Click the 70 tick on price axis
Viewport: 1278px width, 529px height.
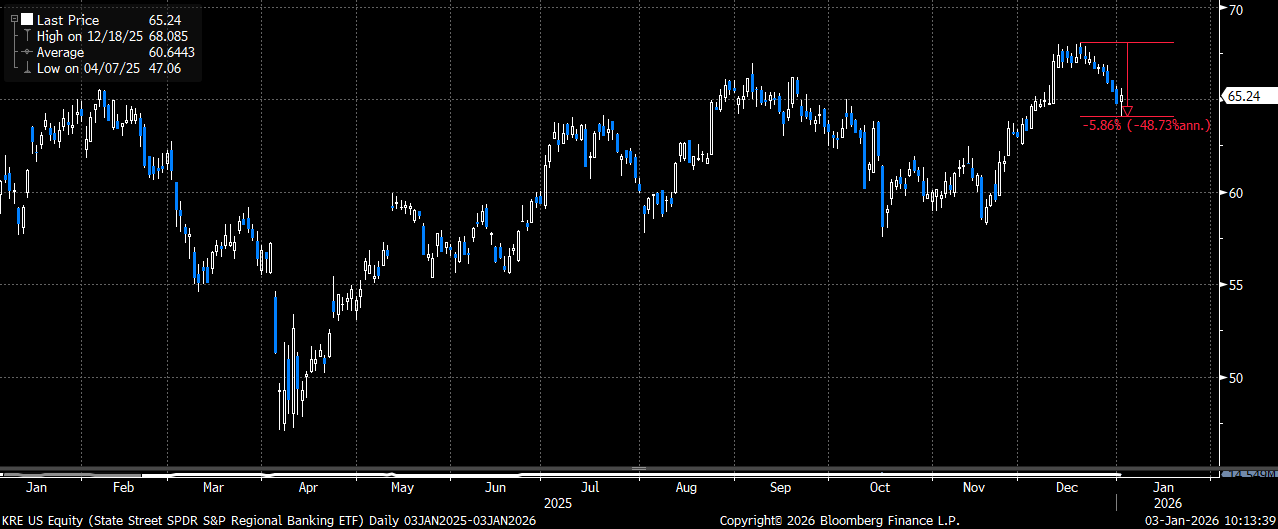coord(1234,9)
